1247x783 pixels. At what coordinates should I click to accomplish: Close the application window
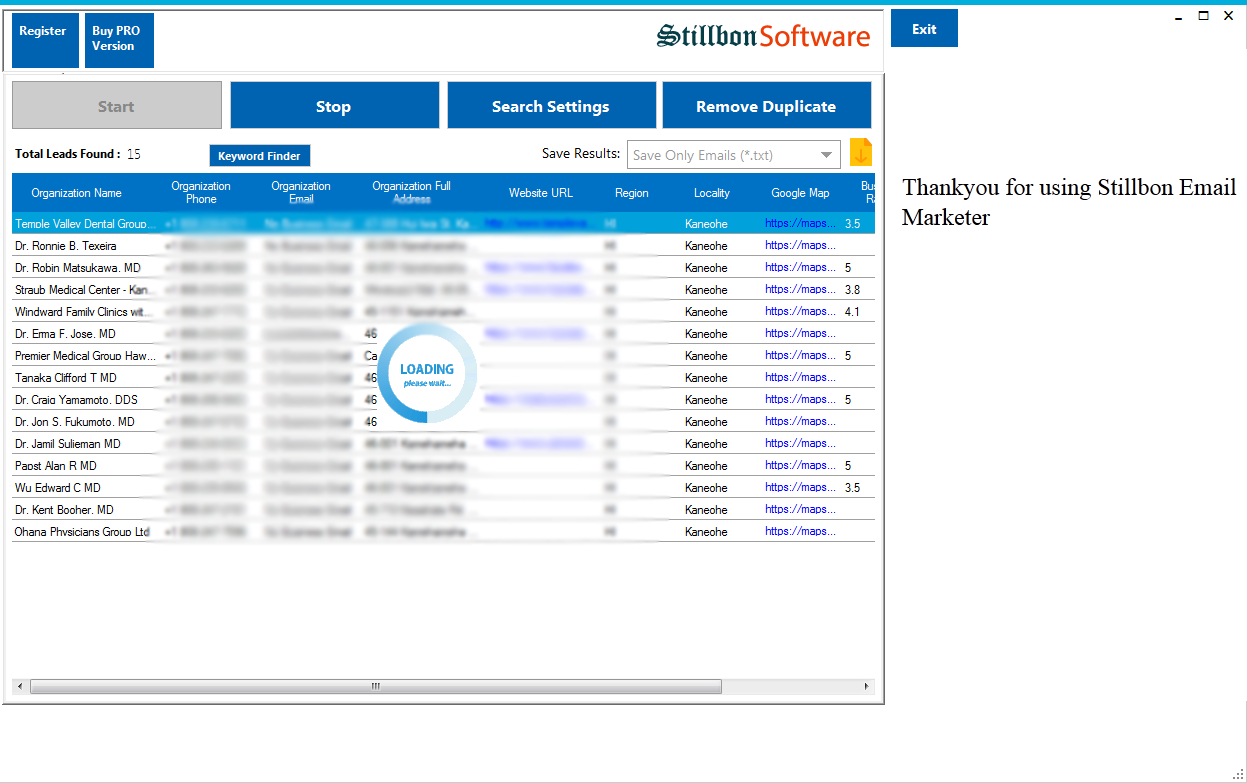(x=1228, y=16)
